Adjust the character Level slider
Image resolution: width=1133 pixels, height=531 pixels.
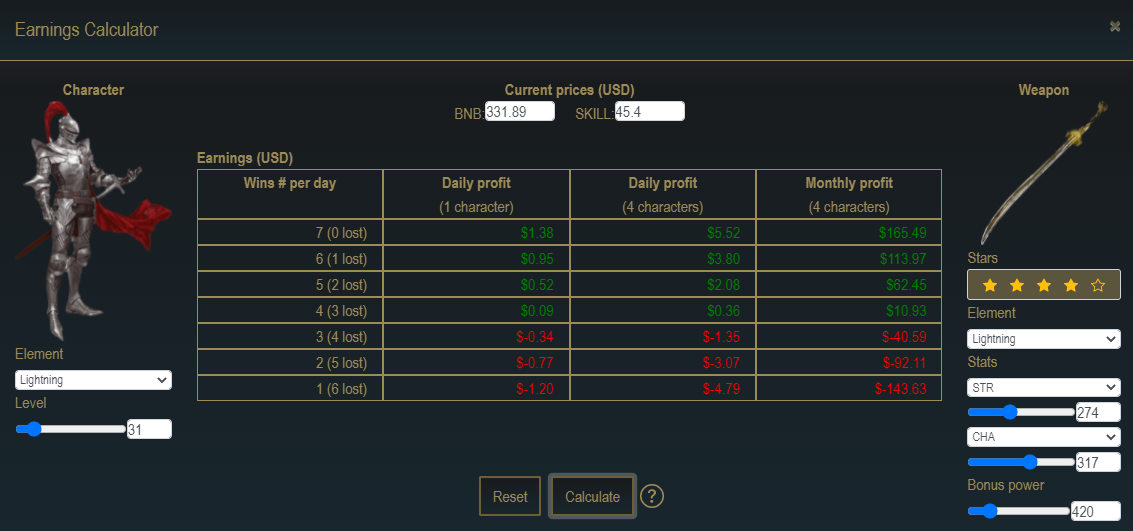click(x=70, y=429)
